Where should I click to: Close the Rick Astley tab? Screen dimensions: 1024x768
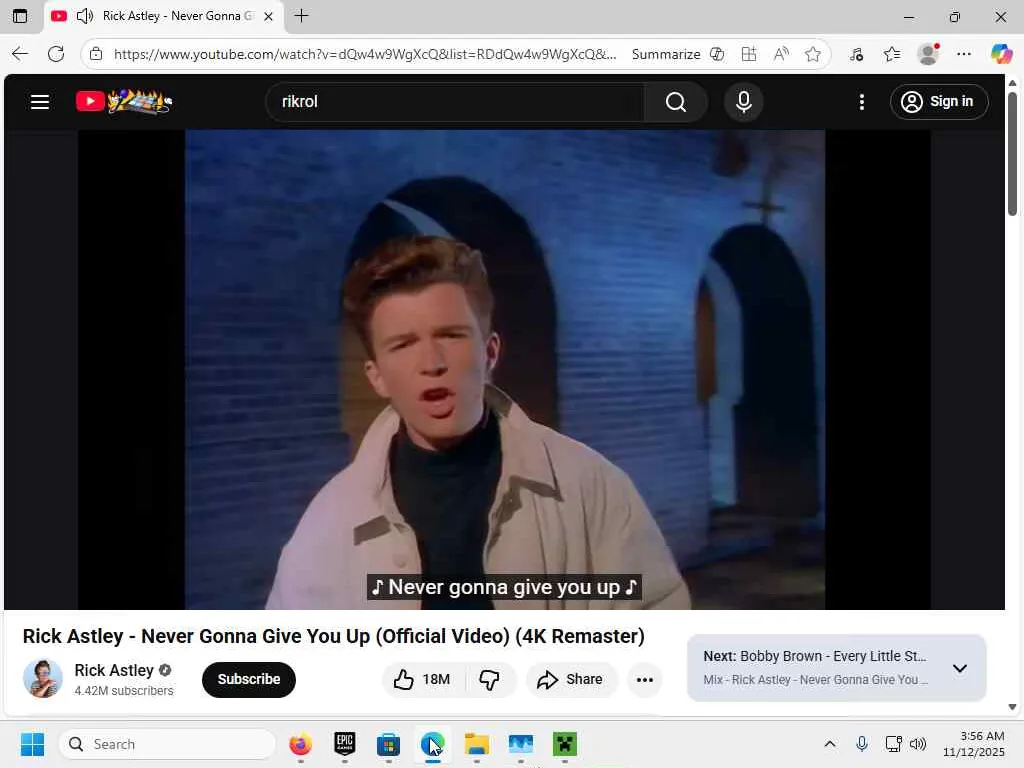click(268, 16)
